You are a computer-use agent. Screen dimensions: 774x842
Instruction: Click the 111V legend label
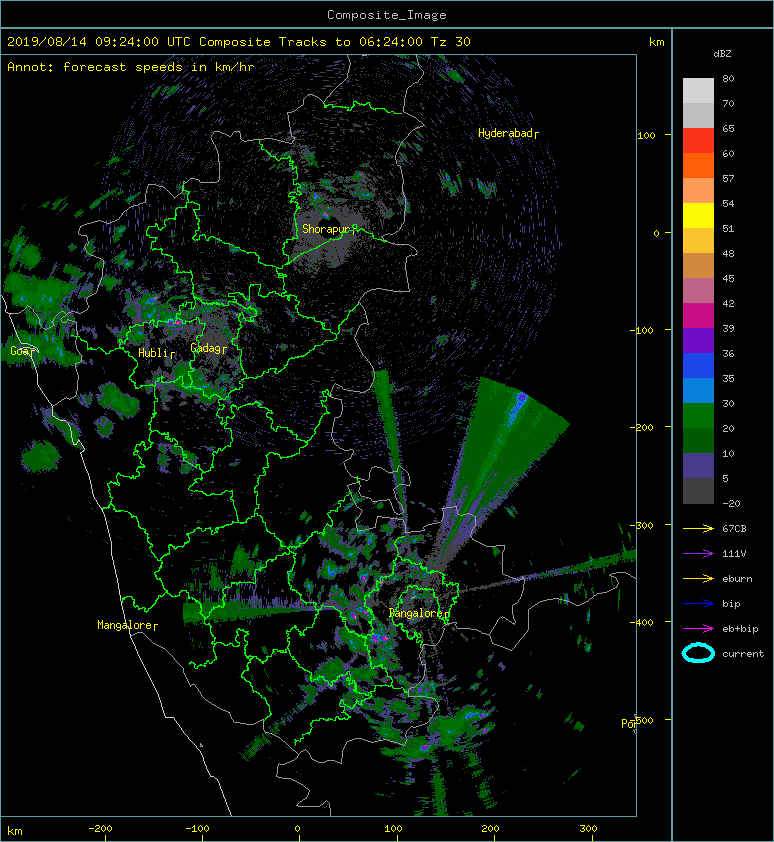(734, 554)
